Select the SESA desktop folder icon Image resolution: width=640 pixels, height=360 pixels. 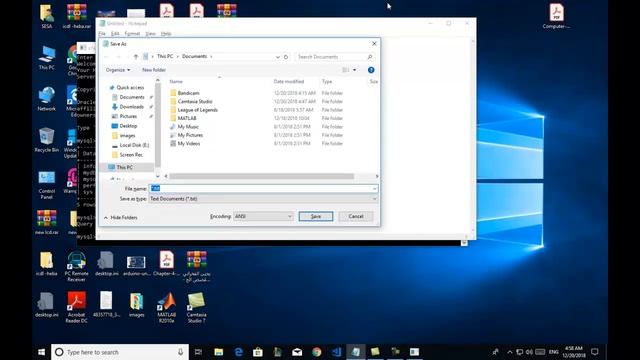[47, 16]
